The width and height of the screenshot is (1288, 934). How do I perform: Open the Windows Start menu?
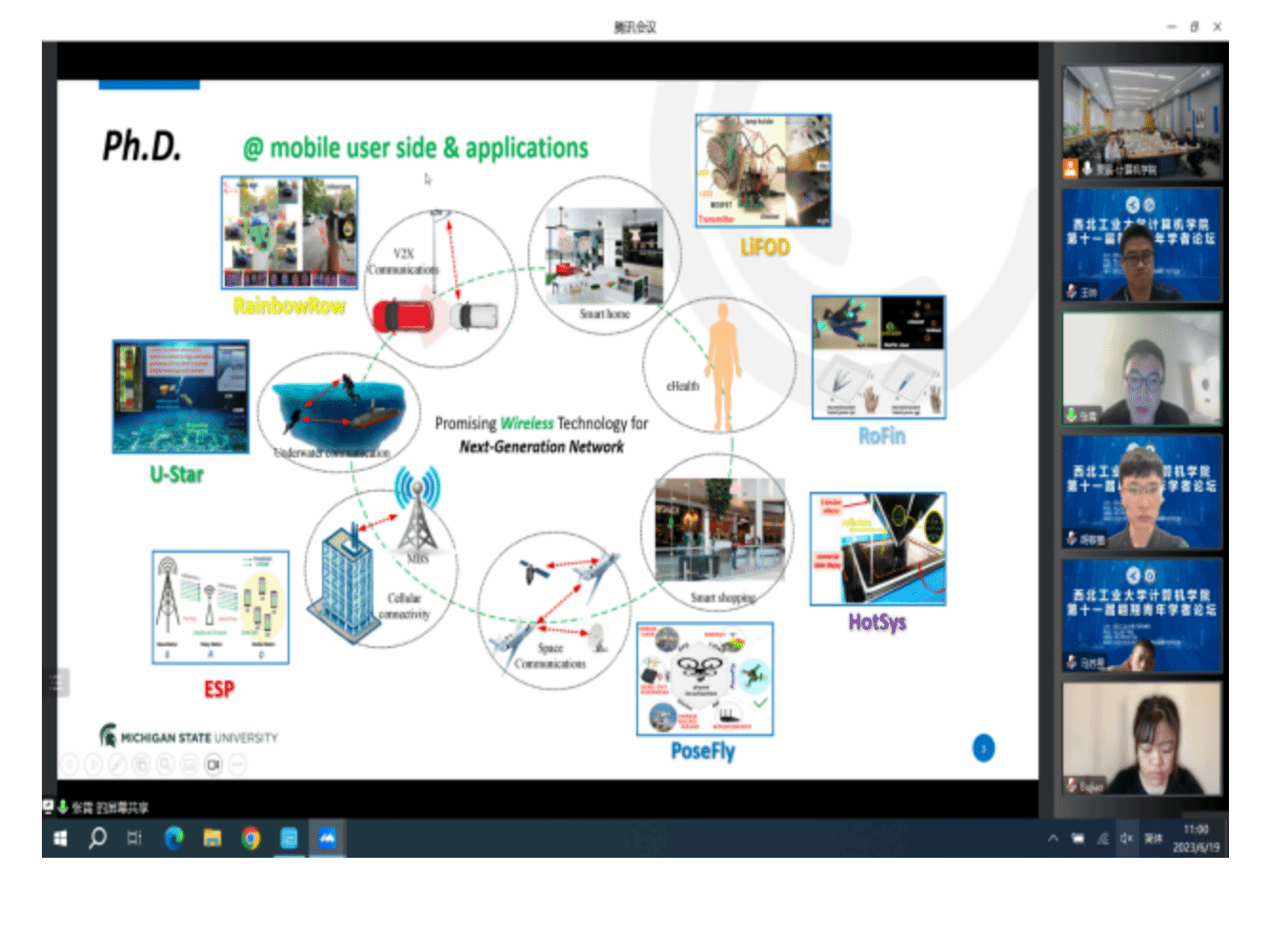coord(60,839)
